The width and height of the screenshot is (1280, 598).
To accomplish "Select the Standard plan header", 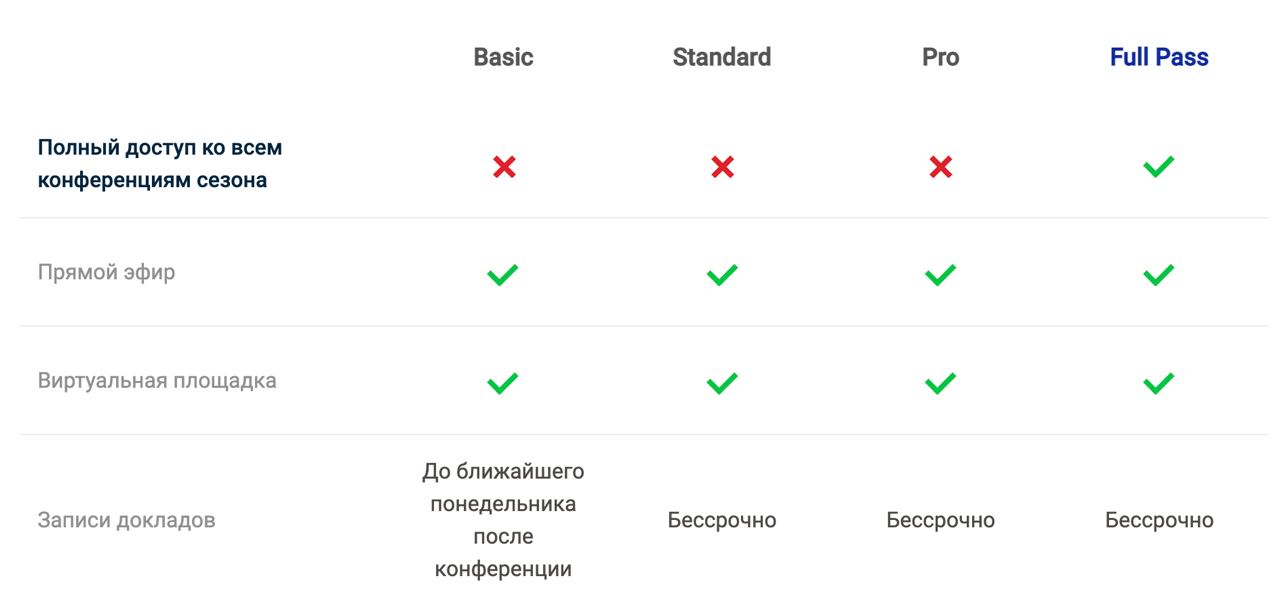I will 722,57.
